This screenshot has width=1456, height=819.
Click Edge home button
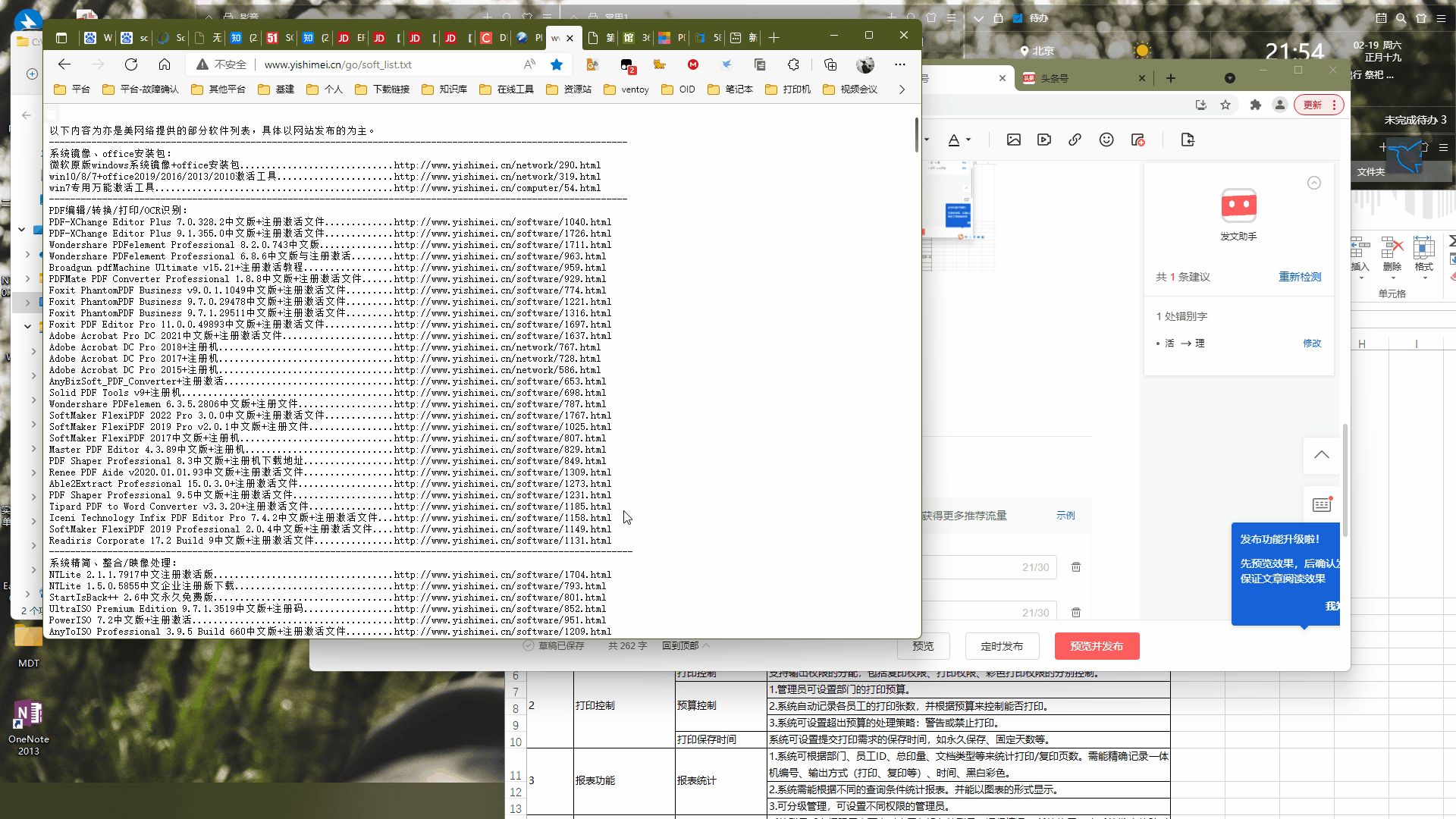tap(165, 64)
